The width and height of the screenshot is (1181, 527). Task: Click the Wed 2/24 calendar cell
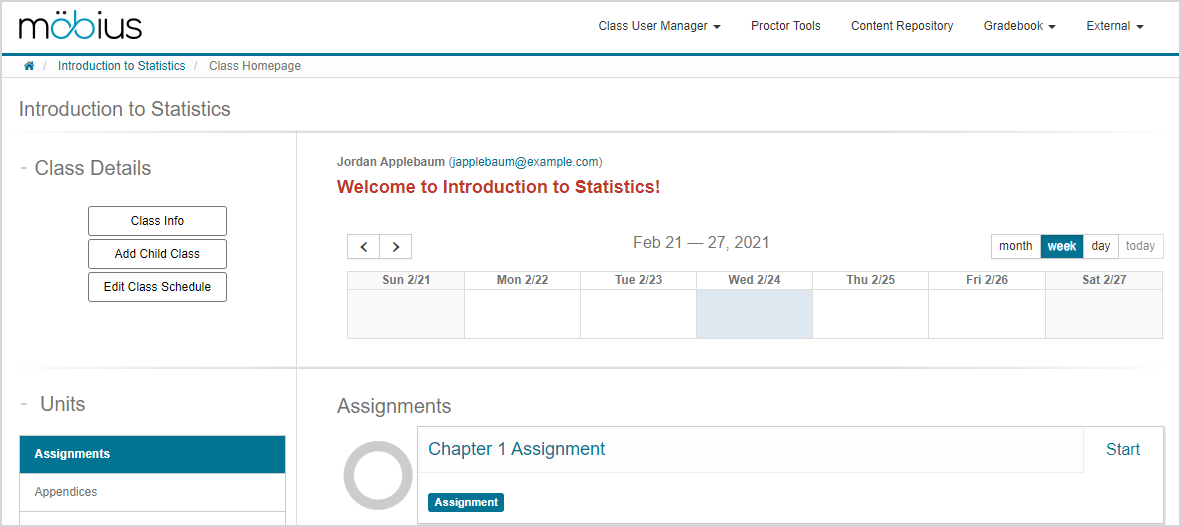coord(754,314)
